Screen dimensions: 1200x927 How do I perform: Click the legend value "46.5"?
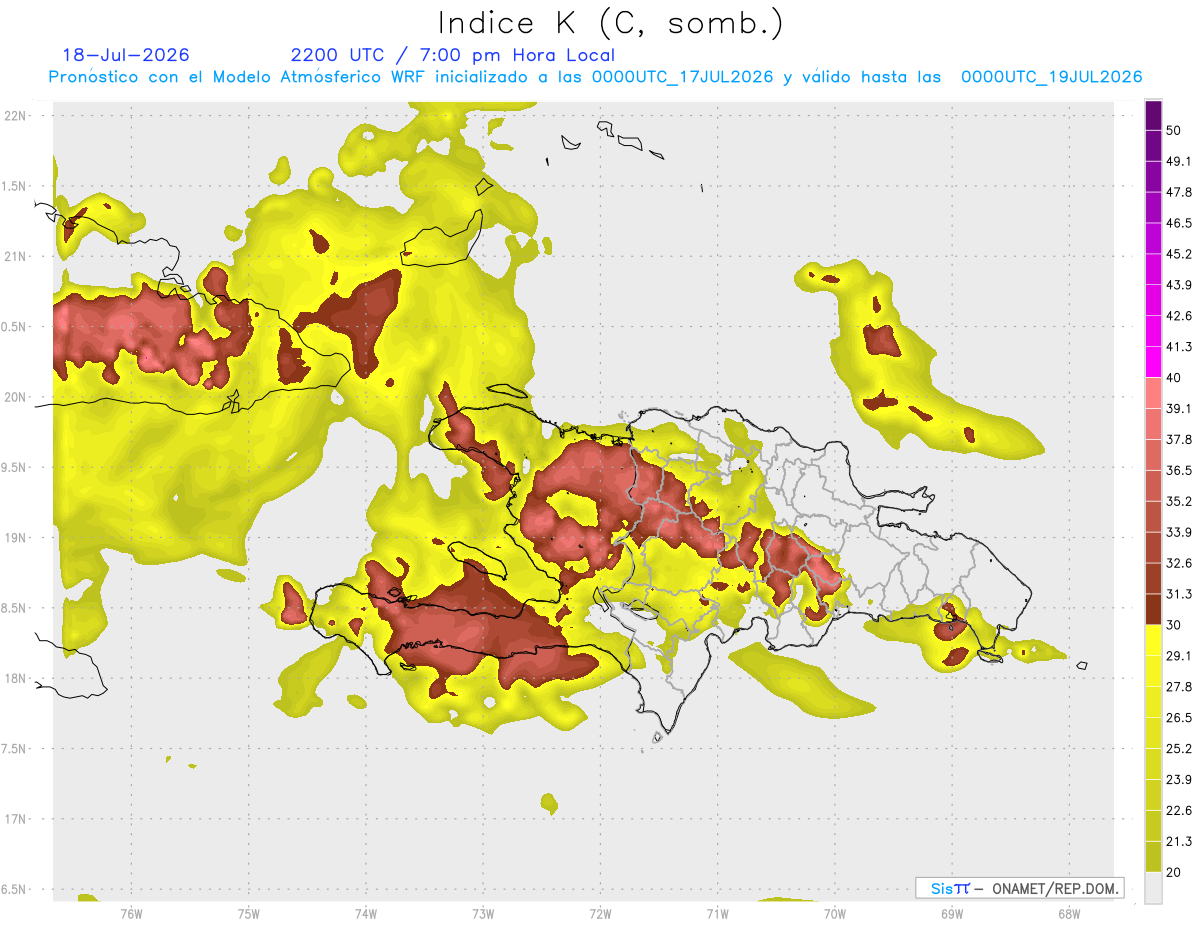point(1179,223)
